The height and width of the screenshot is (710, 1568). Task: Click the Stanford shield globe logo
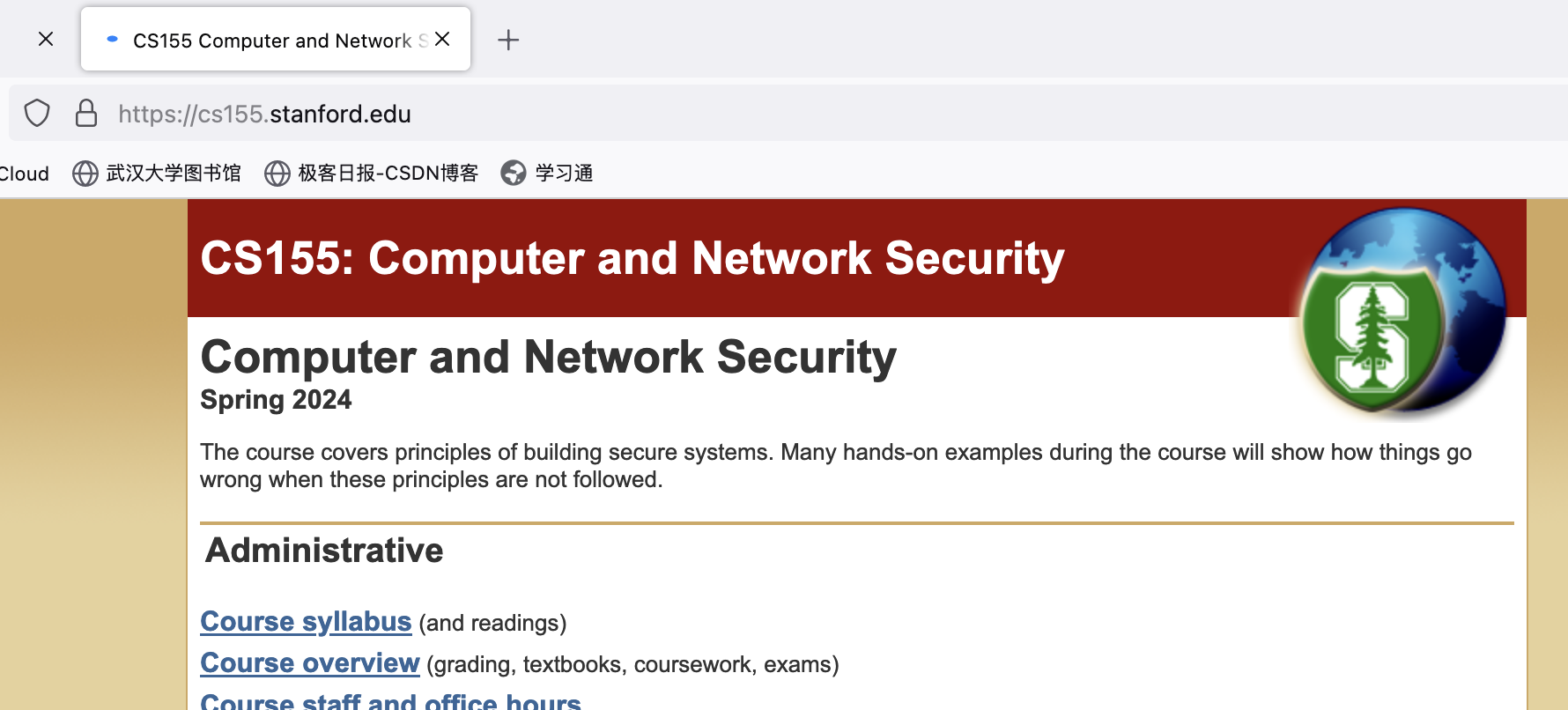[1404, 313]
